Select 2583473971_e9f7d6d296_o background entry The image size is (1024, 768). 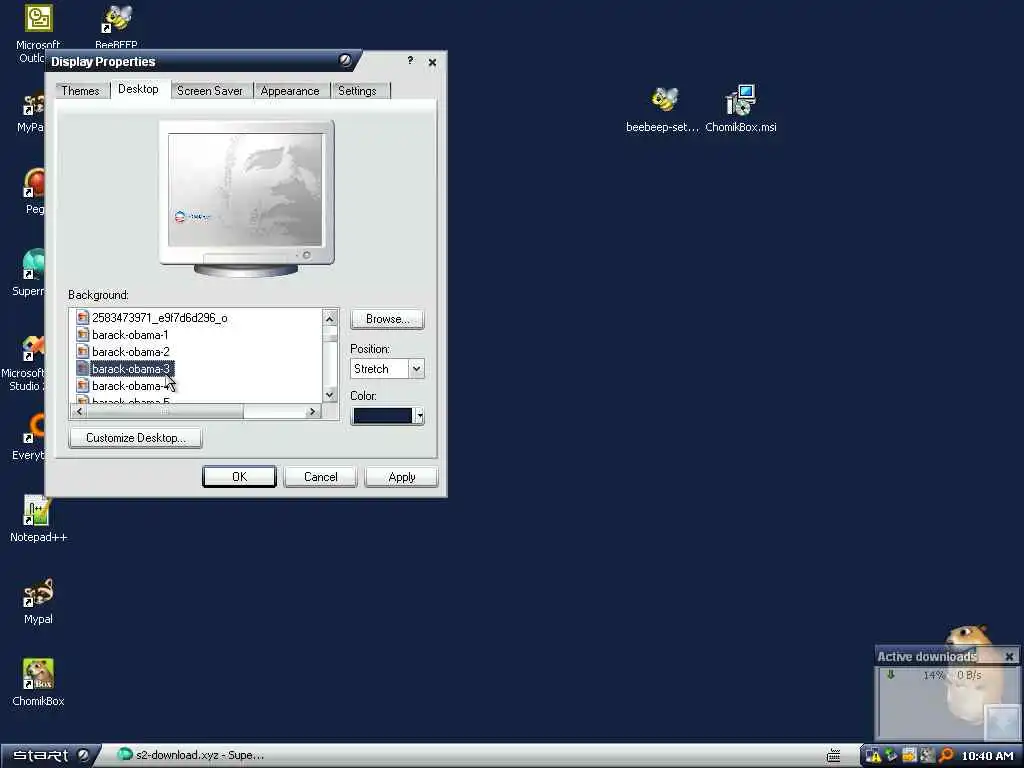(159, 317)
